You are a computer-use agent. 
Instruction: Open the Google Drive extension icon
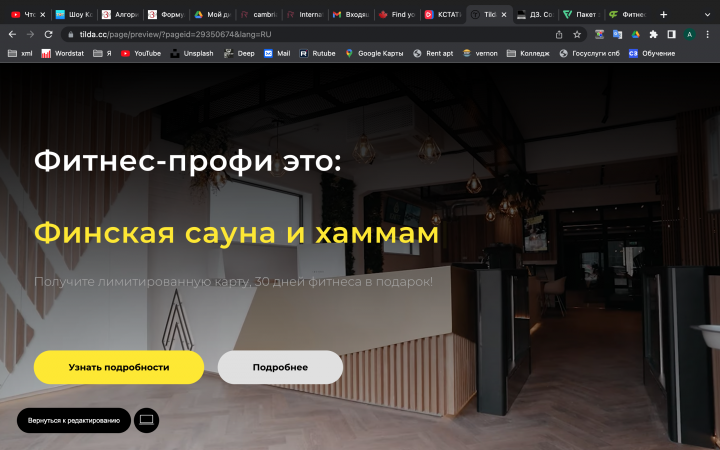[636, 34]
